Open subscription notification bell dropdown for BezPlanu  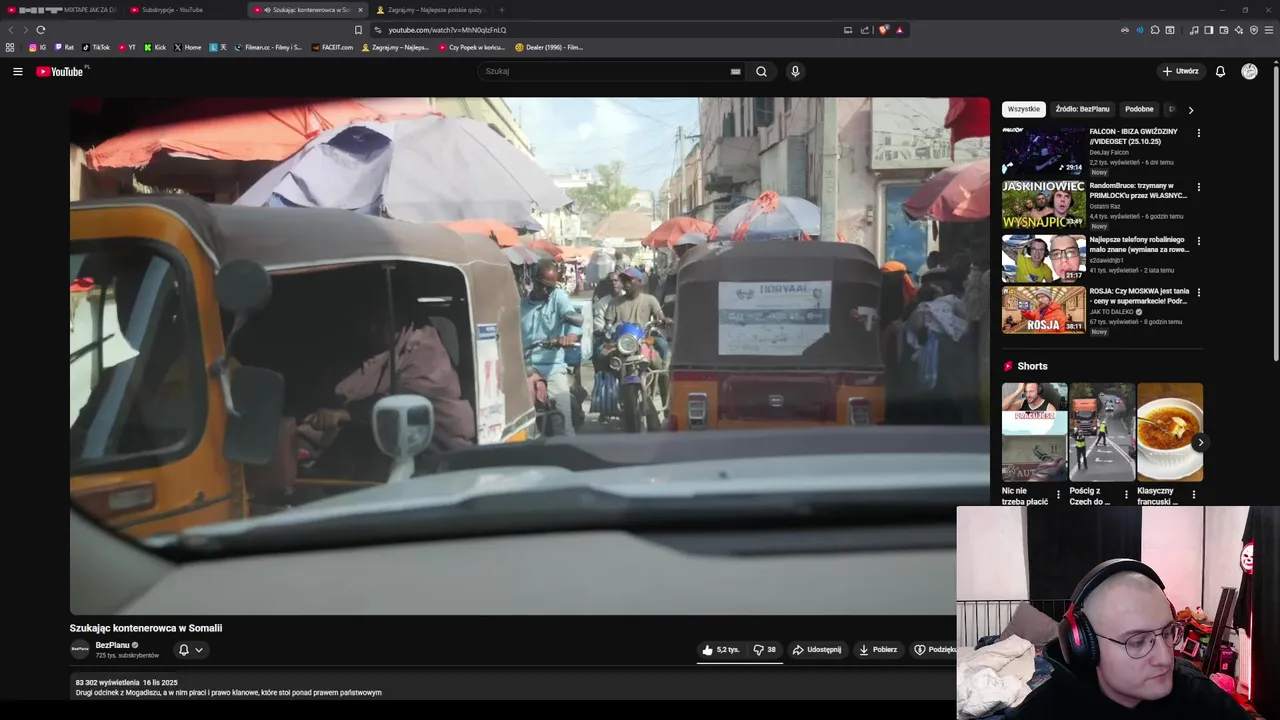coord(190,650)
